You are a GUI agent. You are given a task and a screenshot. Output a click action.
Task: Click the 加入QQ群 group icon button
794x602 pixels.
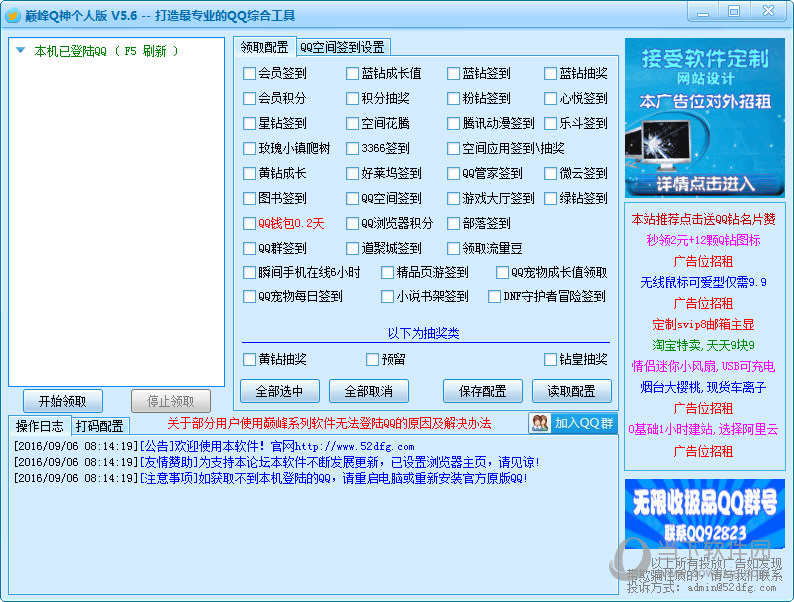click(x=572, y=423)
